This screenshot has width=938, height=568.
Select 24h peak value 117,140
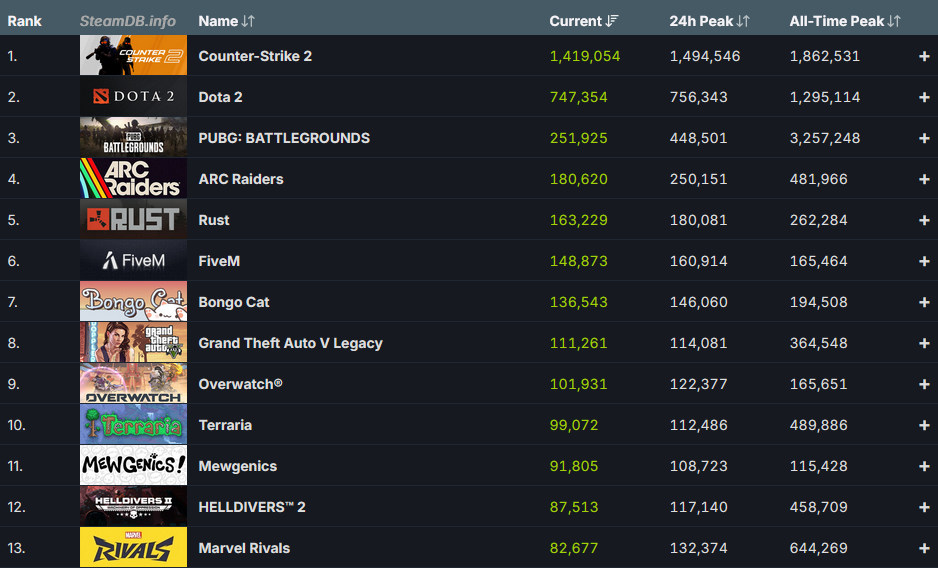point(699,507)
